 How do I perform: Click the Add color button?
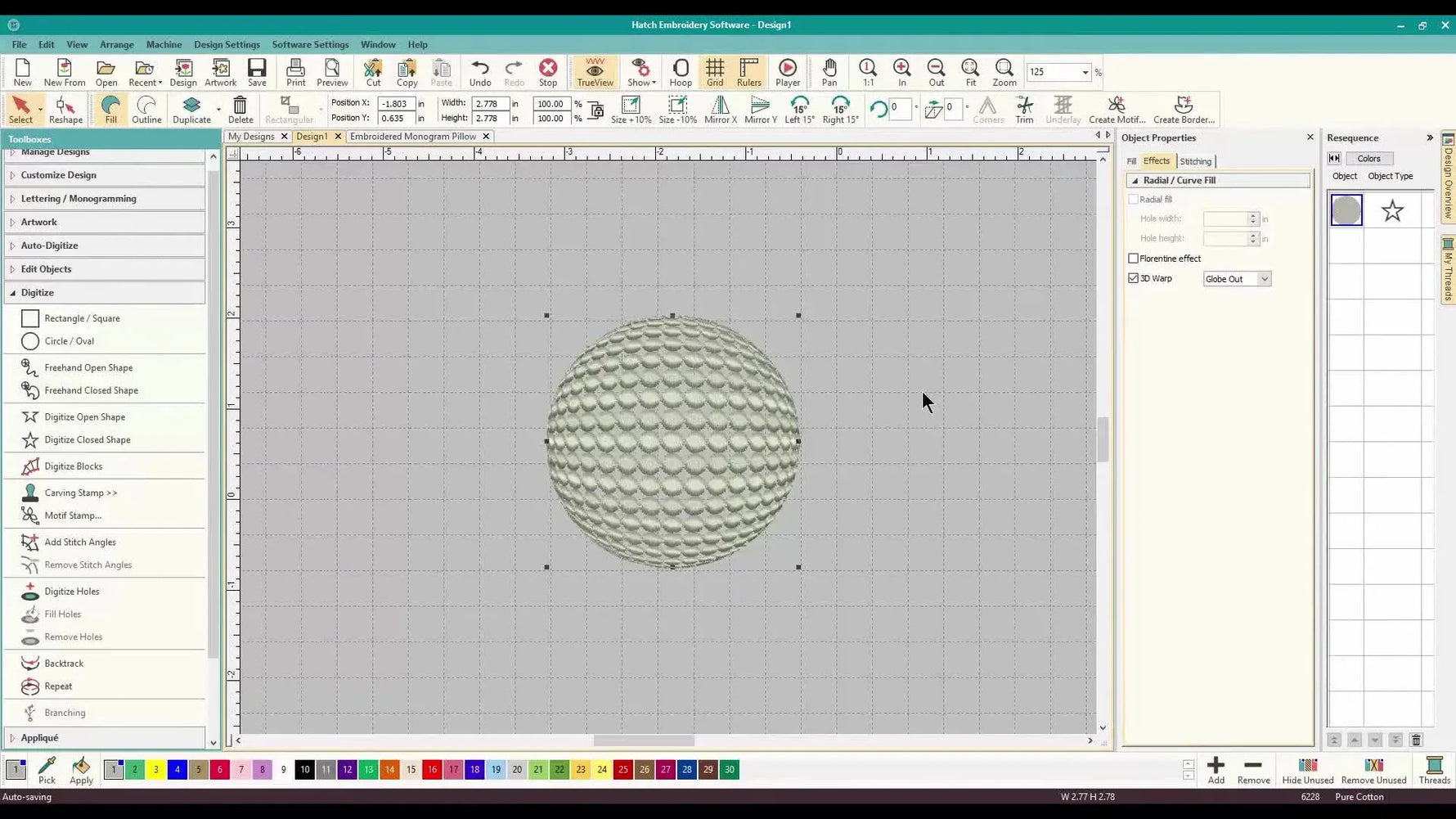pos(1216,771)
